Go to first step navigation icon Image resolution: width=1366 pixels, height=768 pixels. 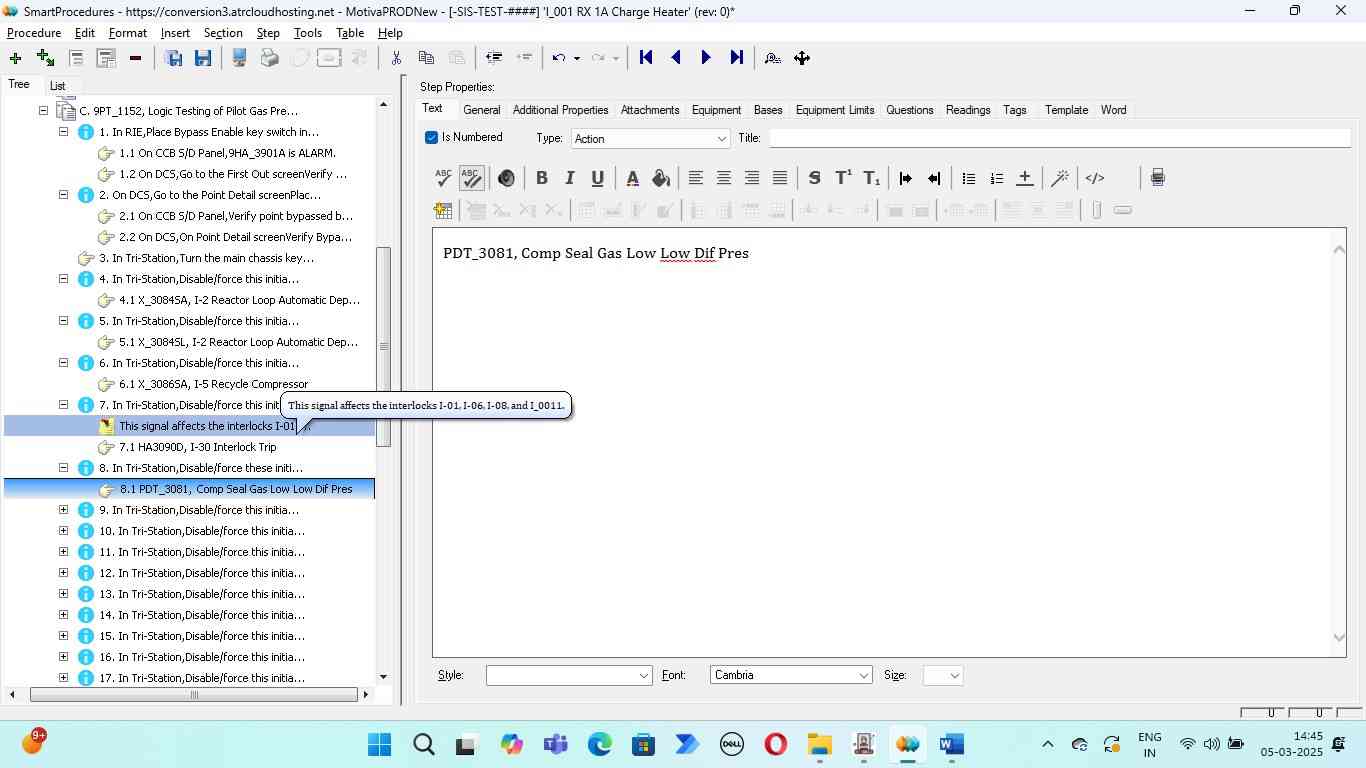[x=646, y=58]
